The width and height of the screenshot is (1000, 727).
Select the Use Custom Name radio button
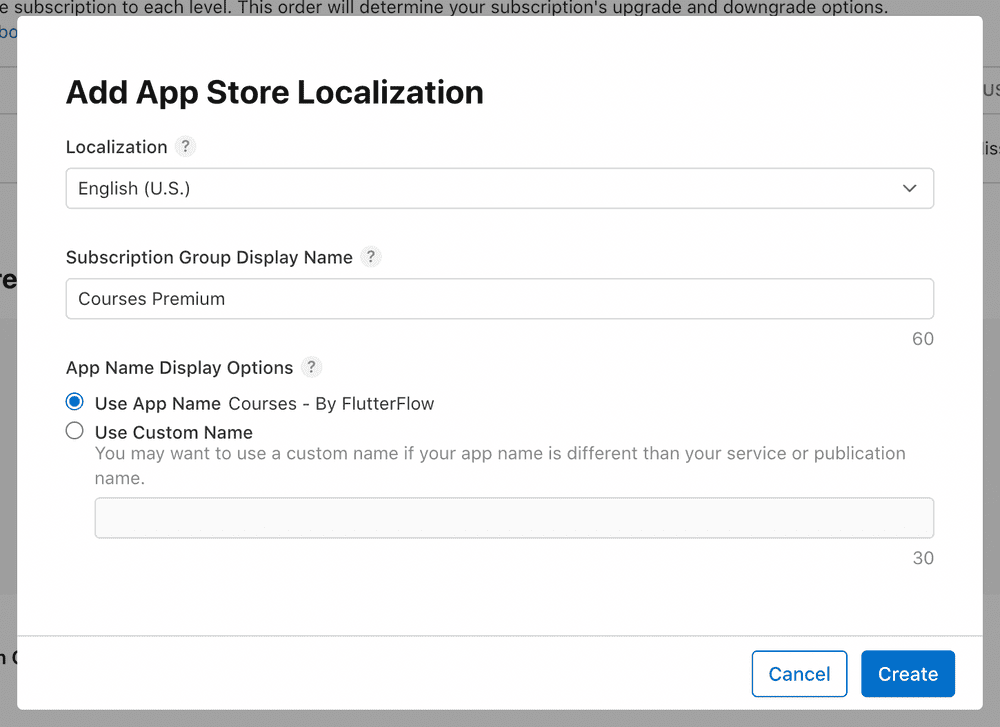click(74, 432)
